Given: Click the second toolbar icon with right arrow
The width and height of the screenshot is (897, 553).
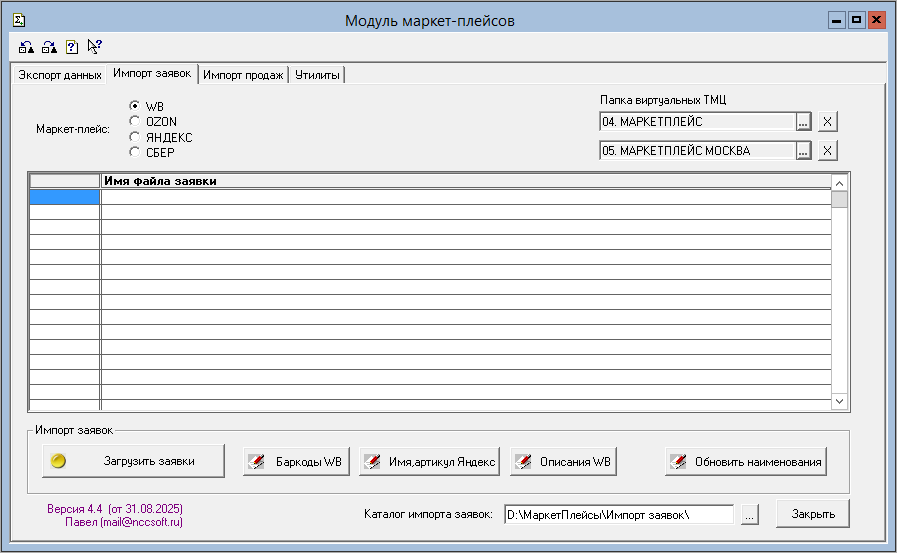Looking at the screenshot, I should pos(49,46).
